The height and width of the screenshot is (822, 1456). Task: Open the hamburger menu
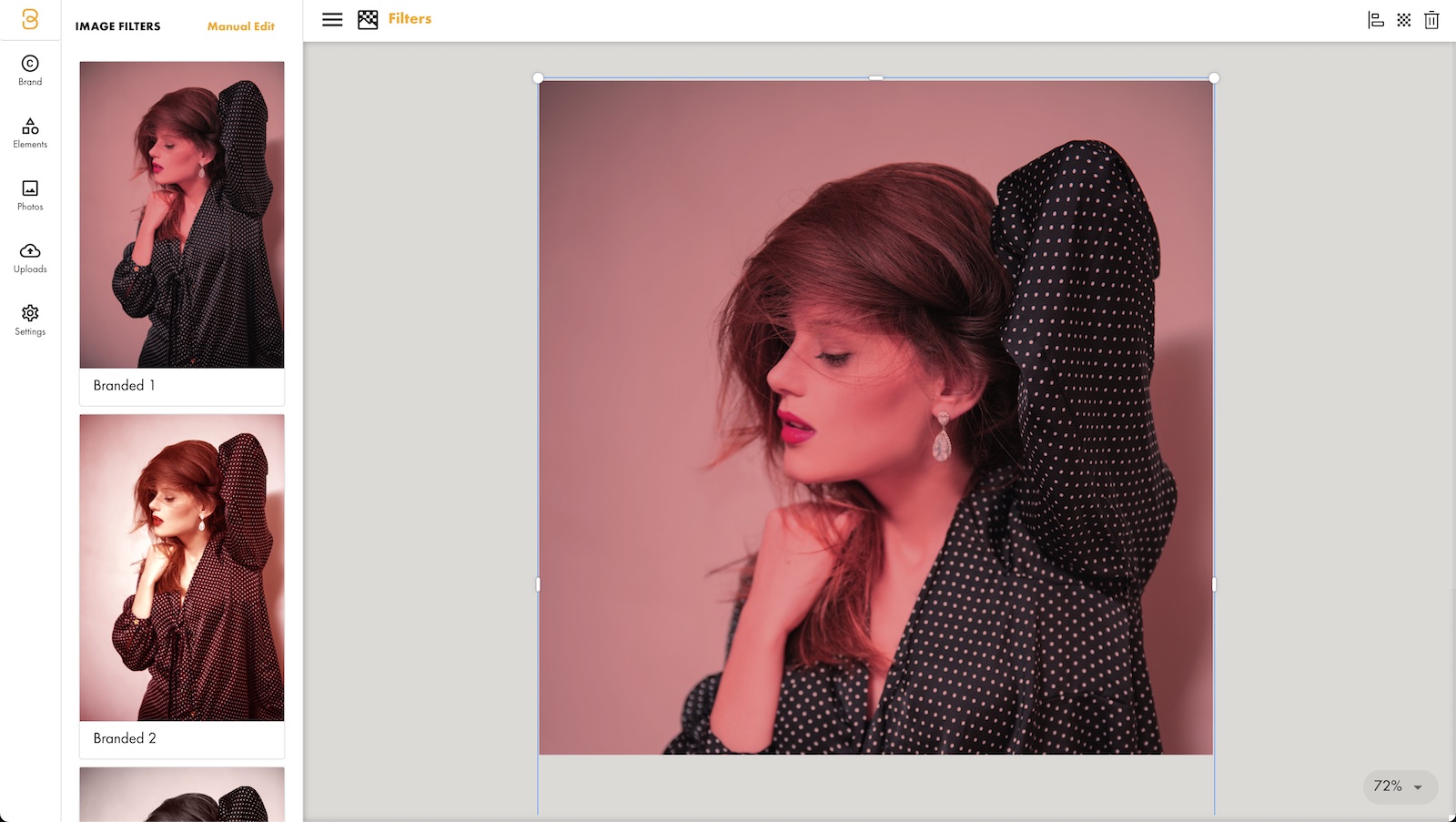332,19
